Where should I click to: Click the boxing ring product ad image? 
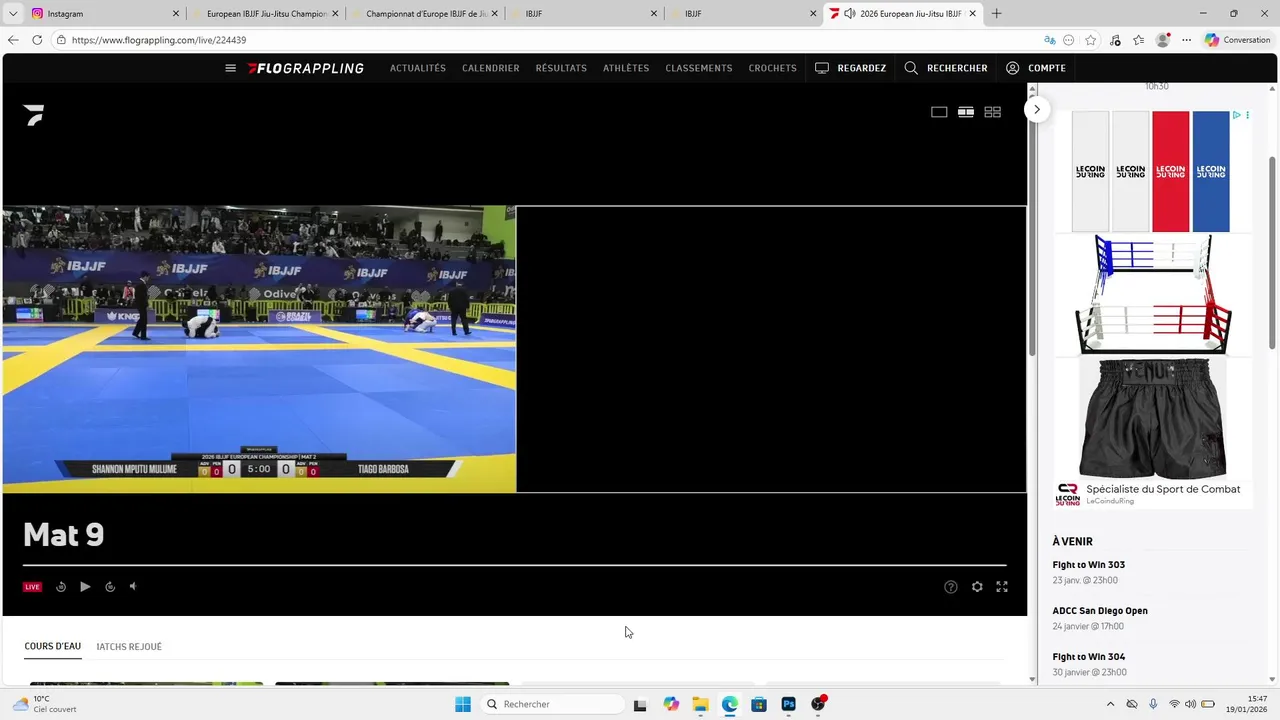1153,294
